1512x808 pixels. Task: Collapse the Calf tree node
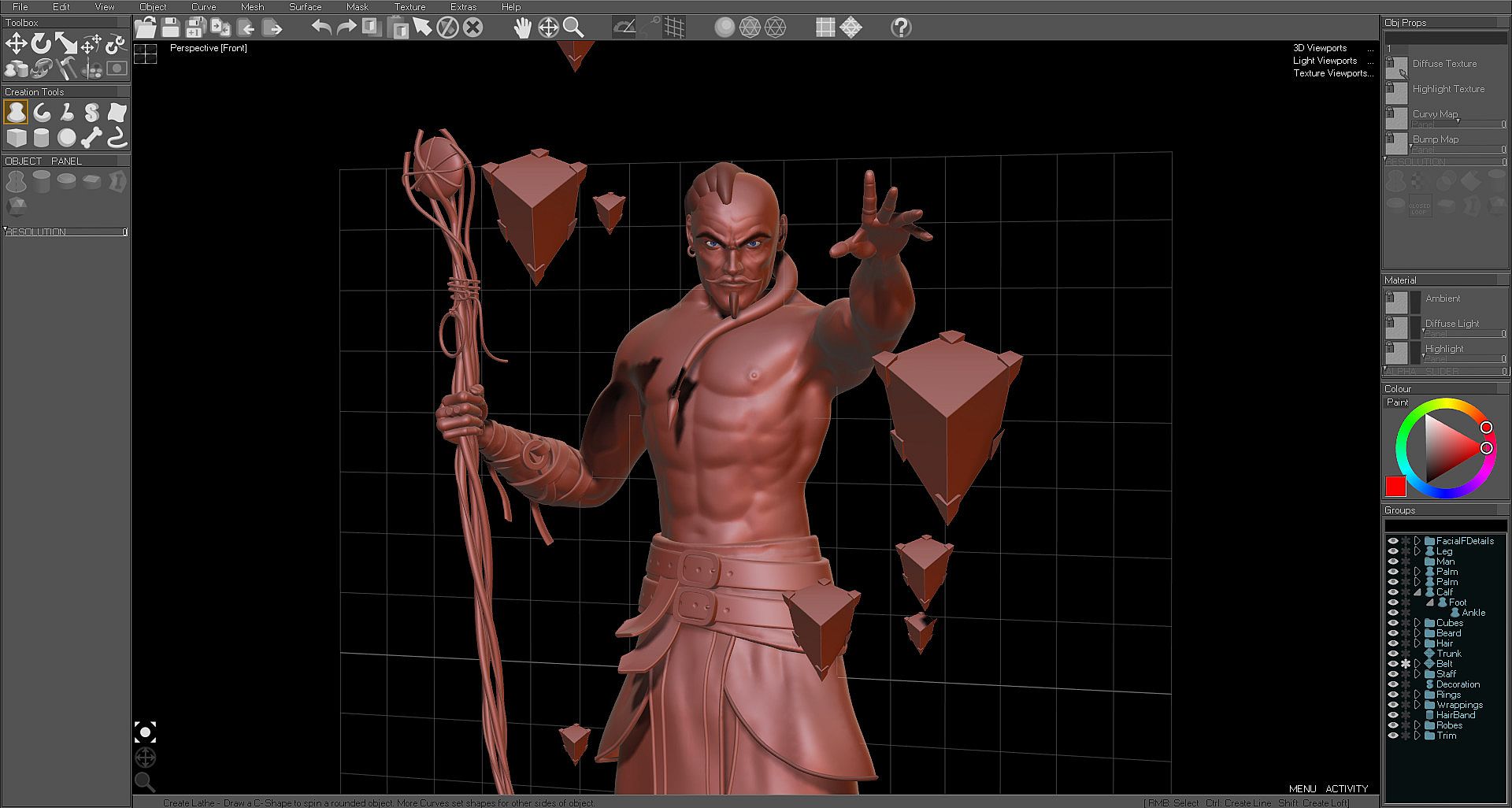pyautogui.click(x=1417, y=592)
